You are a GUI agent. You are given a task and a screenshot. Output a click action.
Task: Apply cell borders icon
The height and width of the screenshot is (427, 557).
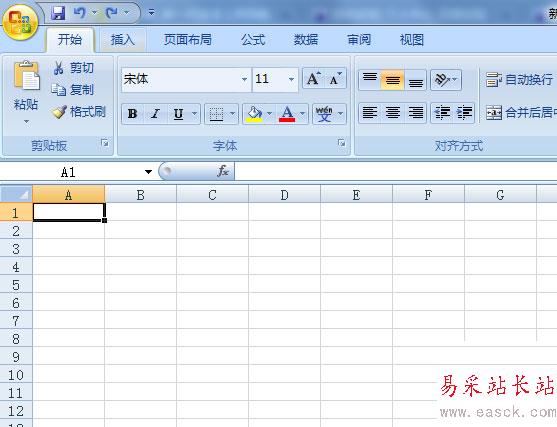point(216,114)
